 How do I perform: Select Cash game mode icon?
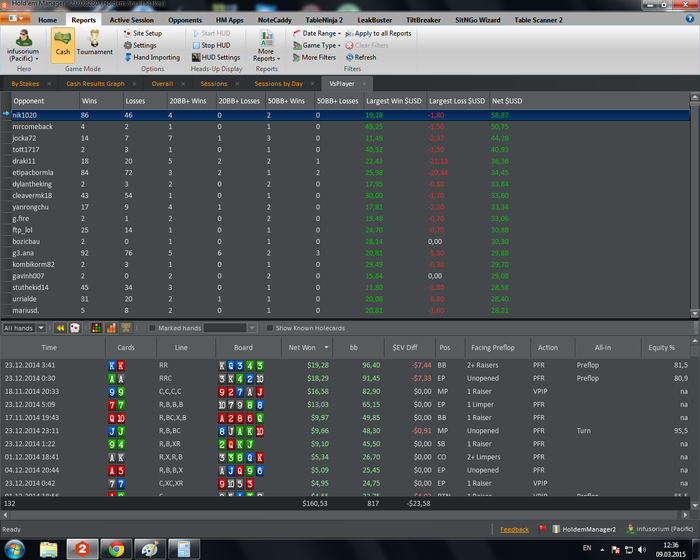point(62,44)
